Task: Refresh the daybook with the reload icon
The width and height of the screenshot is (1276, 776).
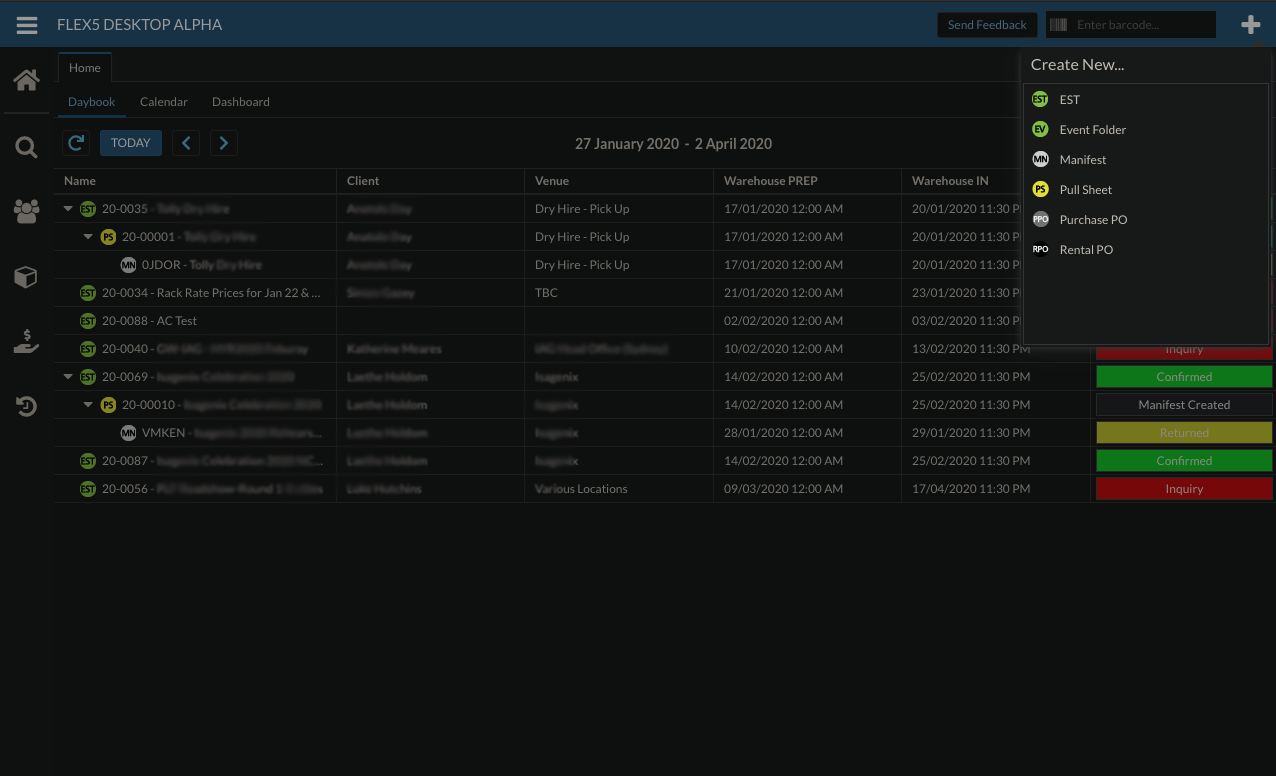Action: tap(76, 143)
